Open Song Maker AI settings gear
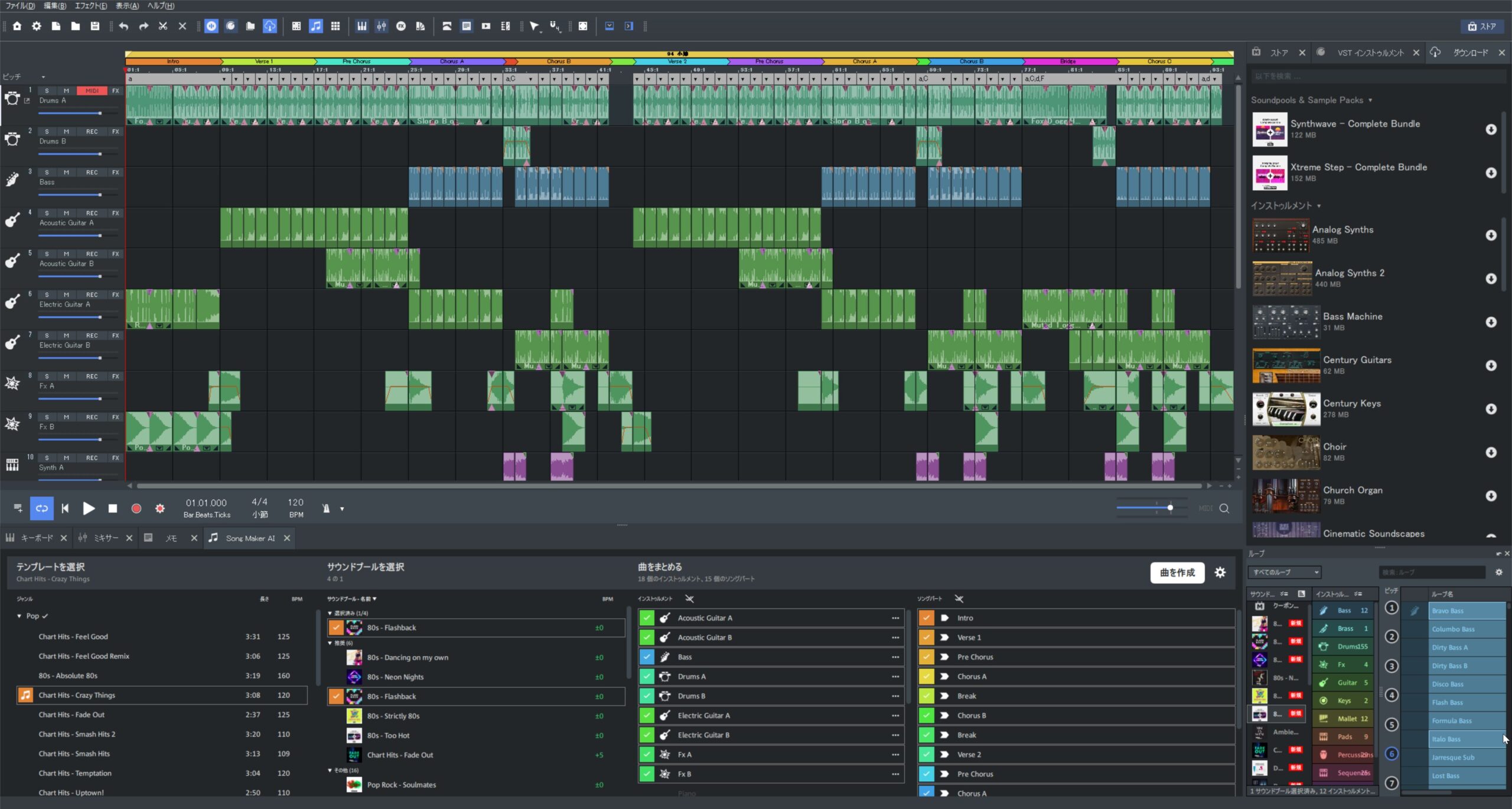Screen dimensions: 1512x809 1220,572
